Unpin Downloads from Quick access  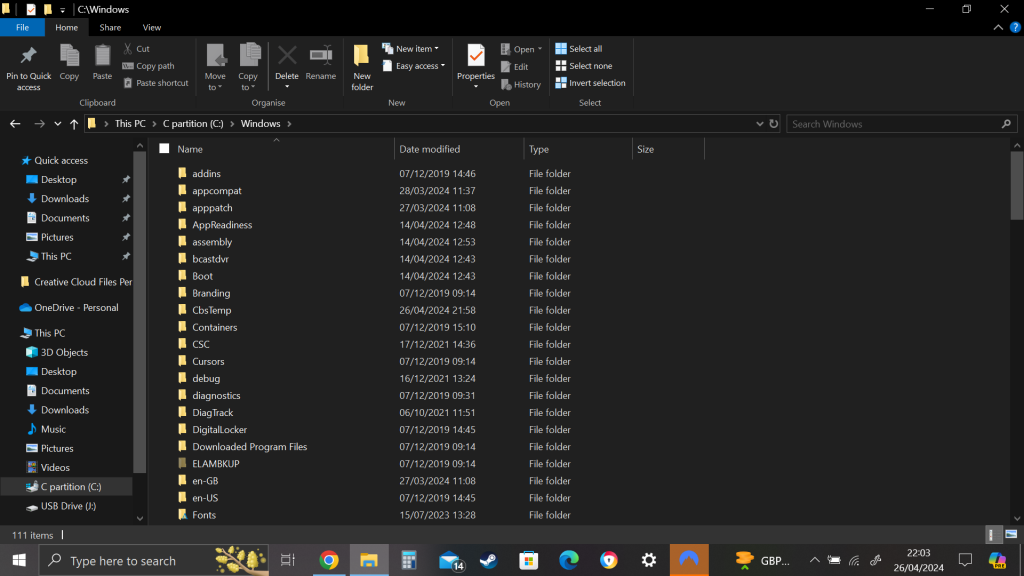tap(128, 198)
